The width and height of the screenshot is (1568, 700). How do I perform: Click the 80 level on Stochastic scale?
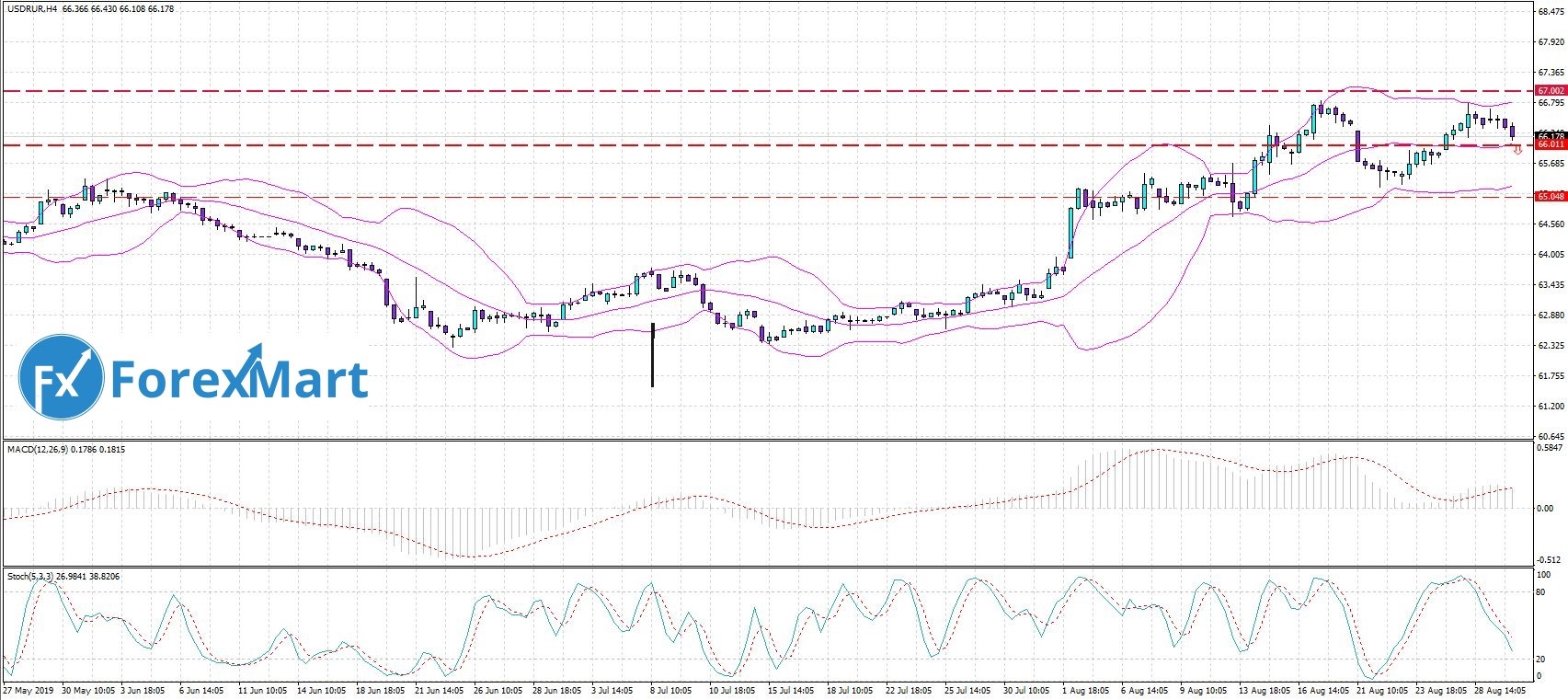[1540, 592]
